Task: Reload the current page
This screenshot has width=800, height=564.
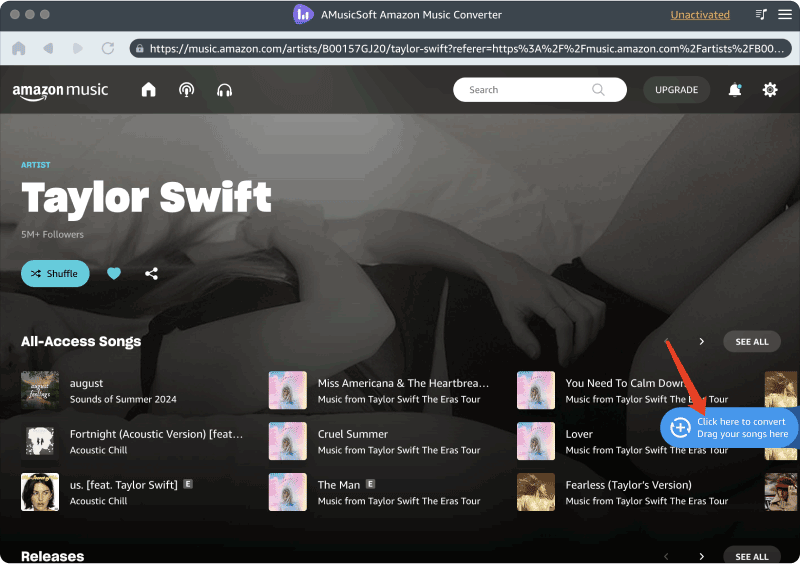Action: pyautogui.click(x=108, y=48)
